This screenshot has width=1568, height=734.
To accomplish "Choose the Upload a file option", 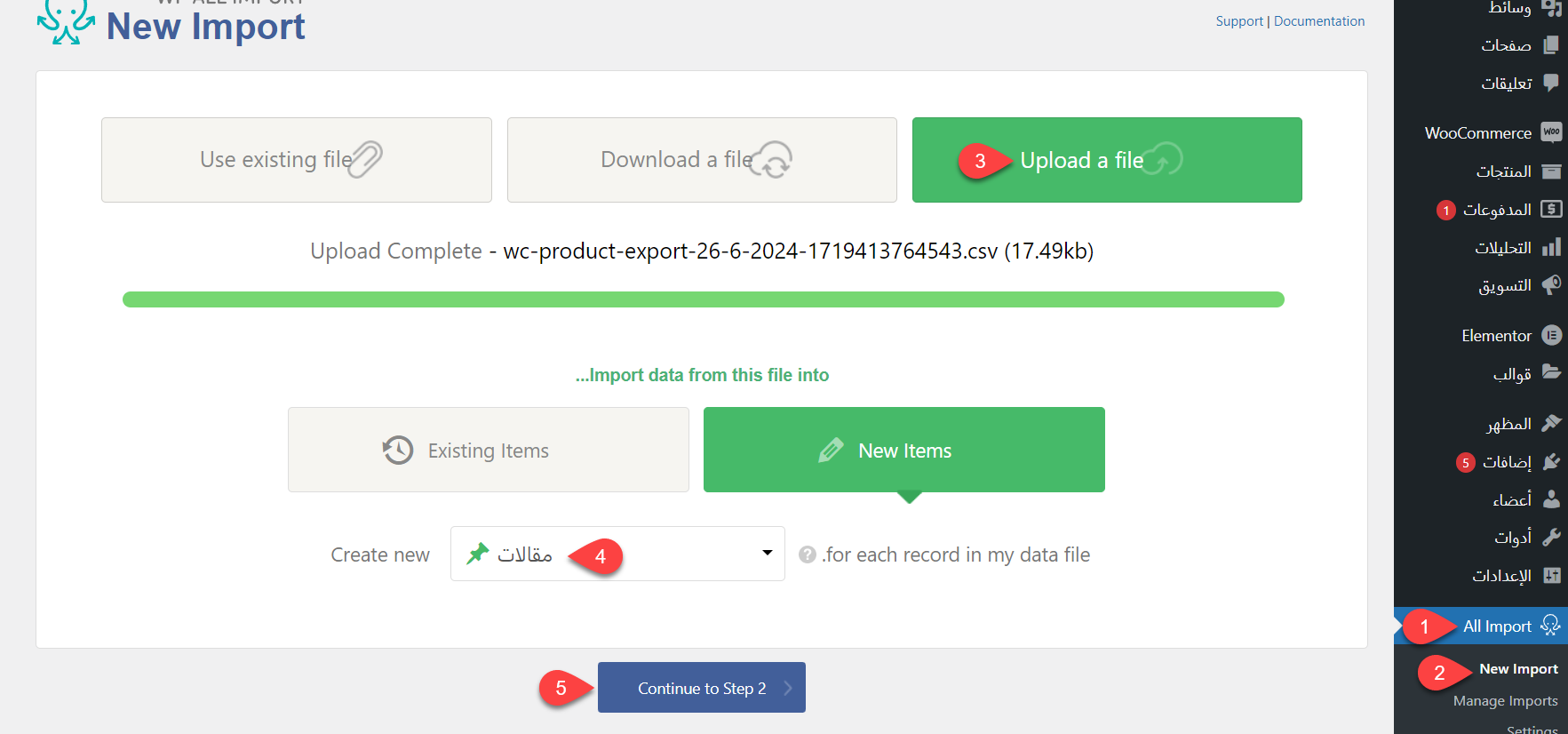I will 1106,160.
